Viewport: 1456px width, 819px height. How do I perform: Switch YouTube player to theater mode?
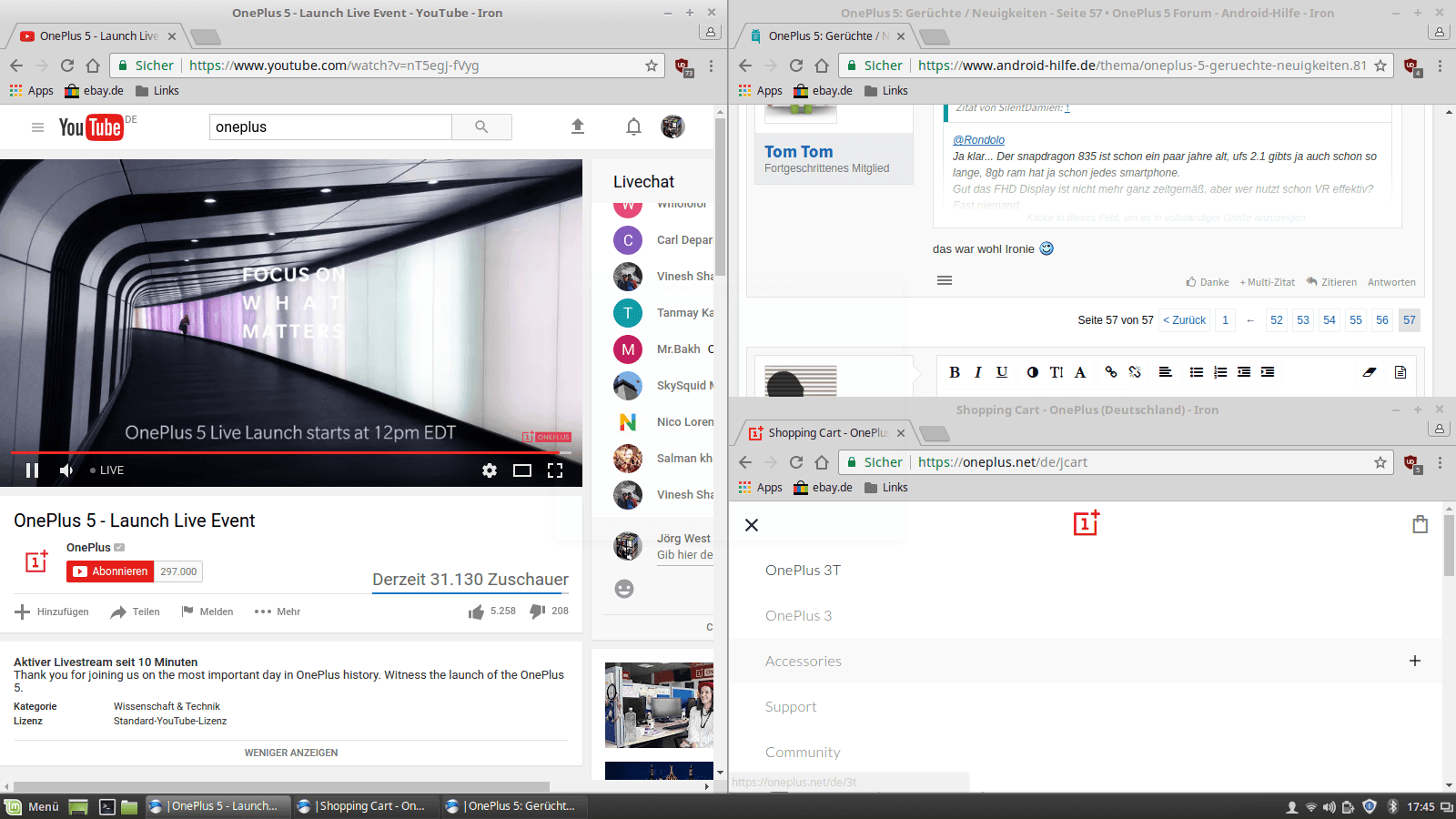click(522, 470)
